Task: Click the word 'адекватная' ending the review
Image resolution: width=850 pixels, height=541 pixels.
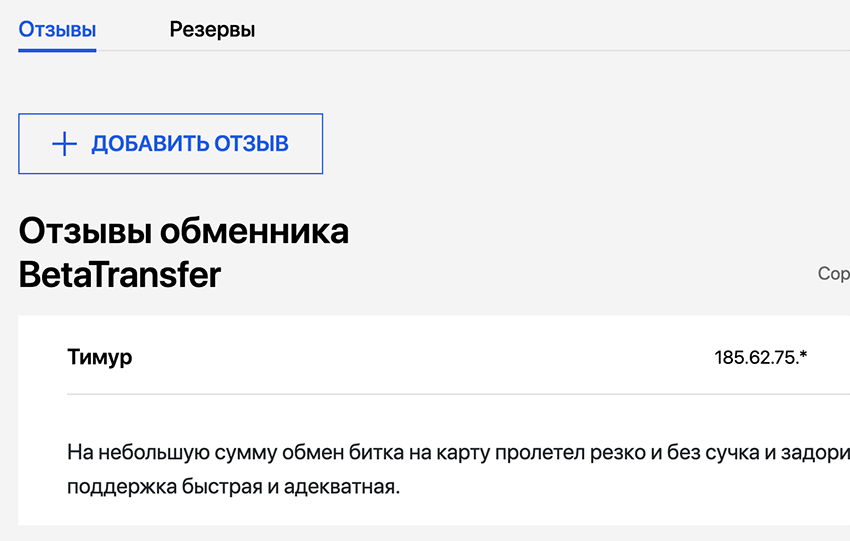Action: [x=348, y=488]
